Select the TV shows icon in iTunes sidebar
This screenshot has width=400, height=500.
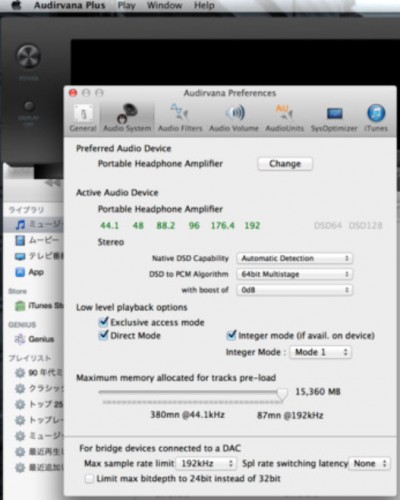pyautogui.click(x=20, y=256)
